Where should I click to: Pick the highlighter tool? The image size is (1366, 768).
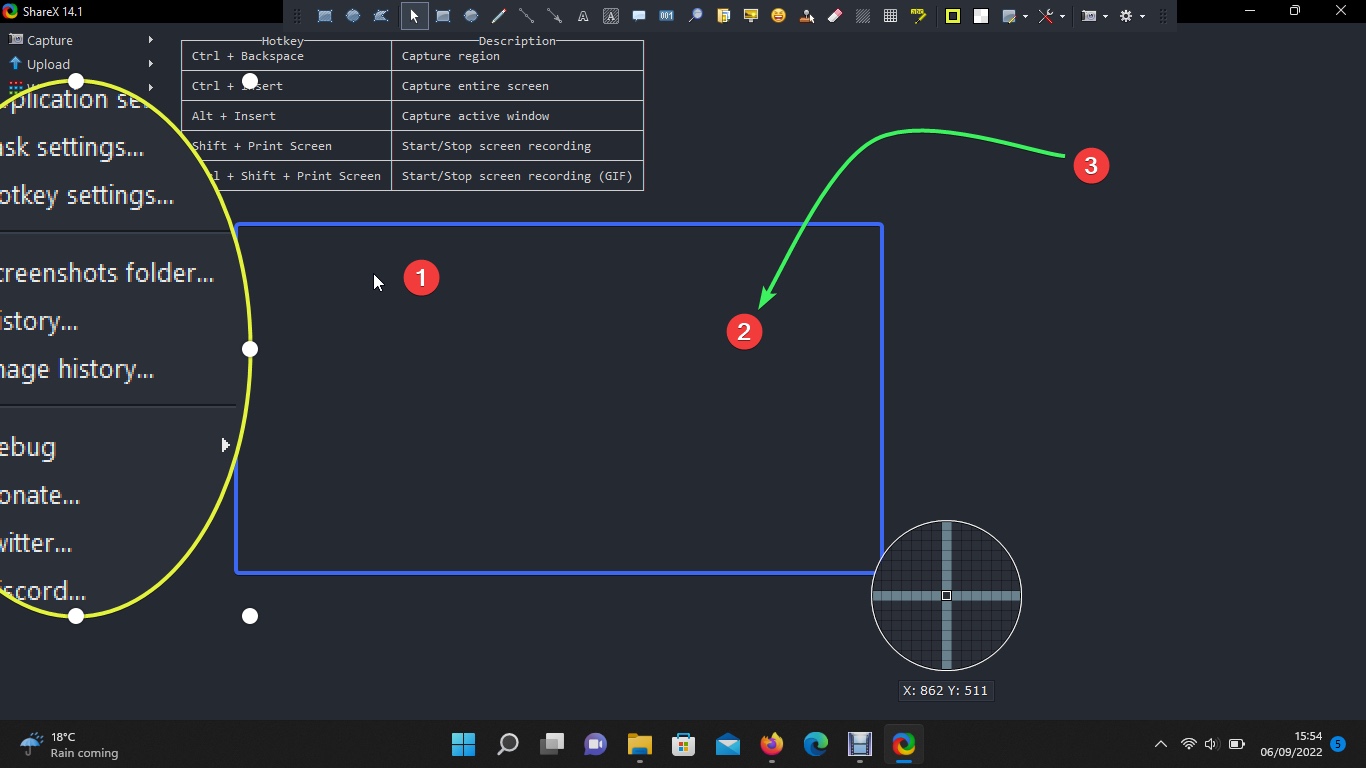(x=919, y=16)
